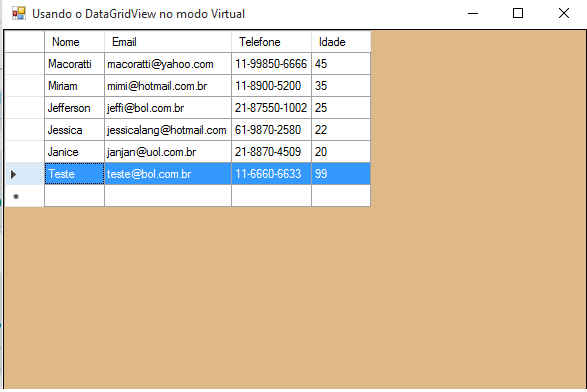Click the row header of the Janice row
Image resolution: width=587 pixels, height=392 pixels.
[x=25, y=152]
